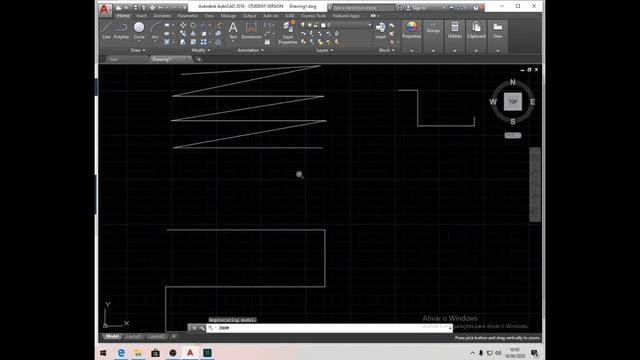Select the Circle tool
This screenshot has height=360, width=640.
(x=139, y=31)
